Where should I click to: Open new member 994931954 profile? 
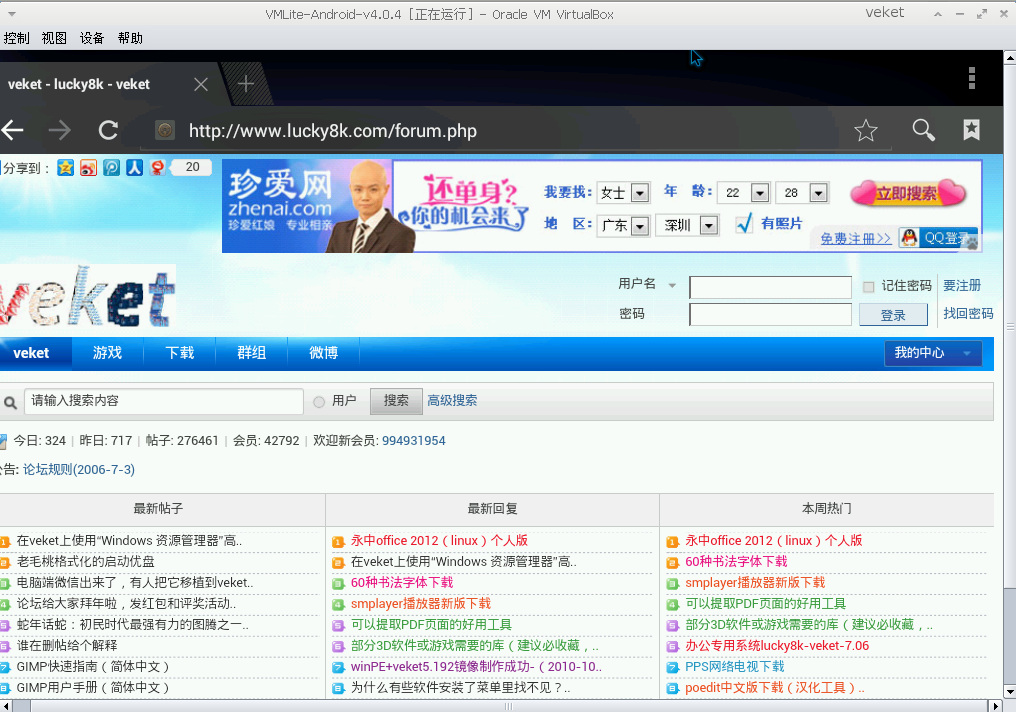click(413, 441)
